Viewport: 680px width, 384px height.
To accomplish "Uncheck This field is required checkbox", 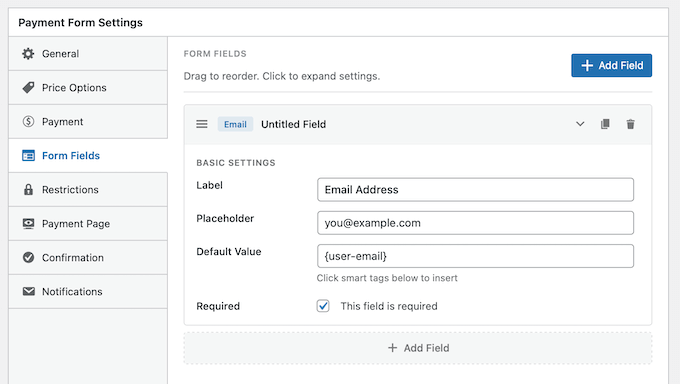I will pyautogui.click(x=323, y=306).
